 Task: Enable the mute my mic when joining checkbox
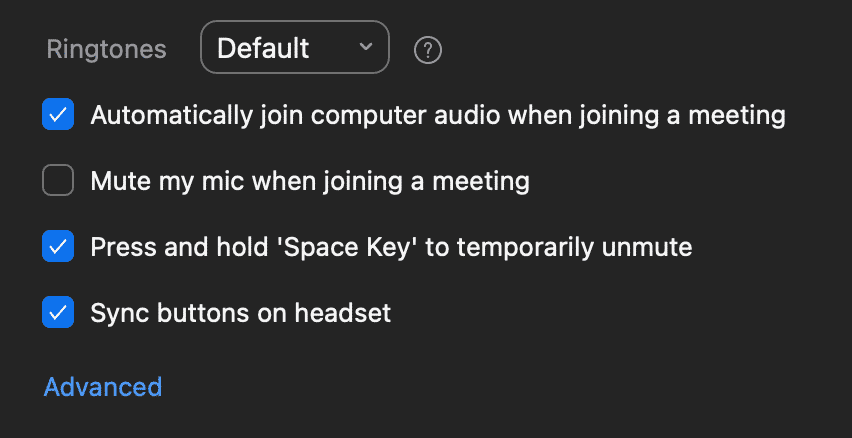pyautogui.click(x=58, y=180)
